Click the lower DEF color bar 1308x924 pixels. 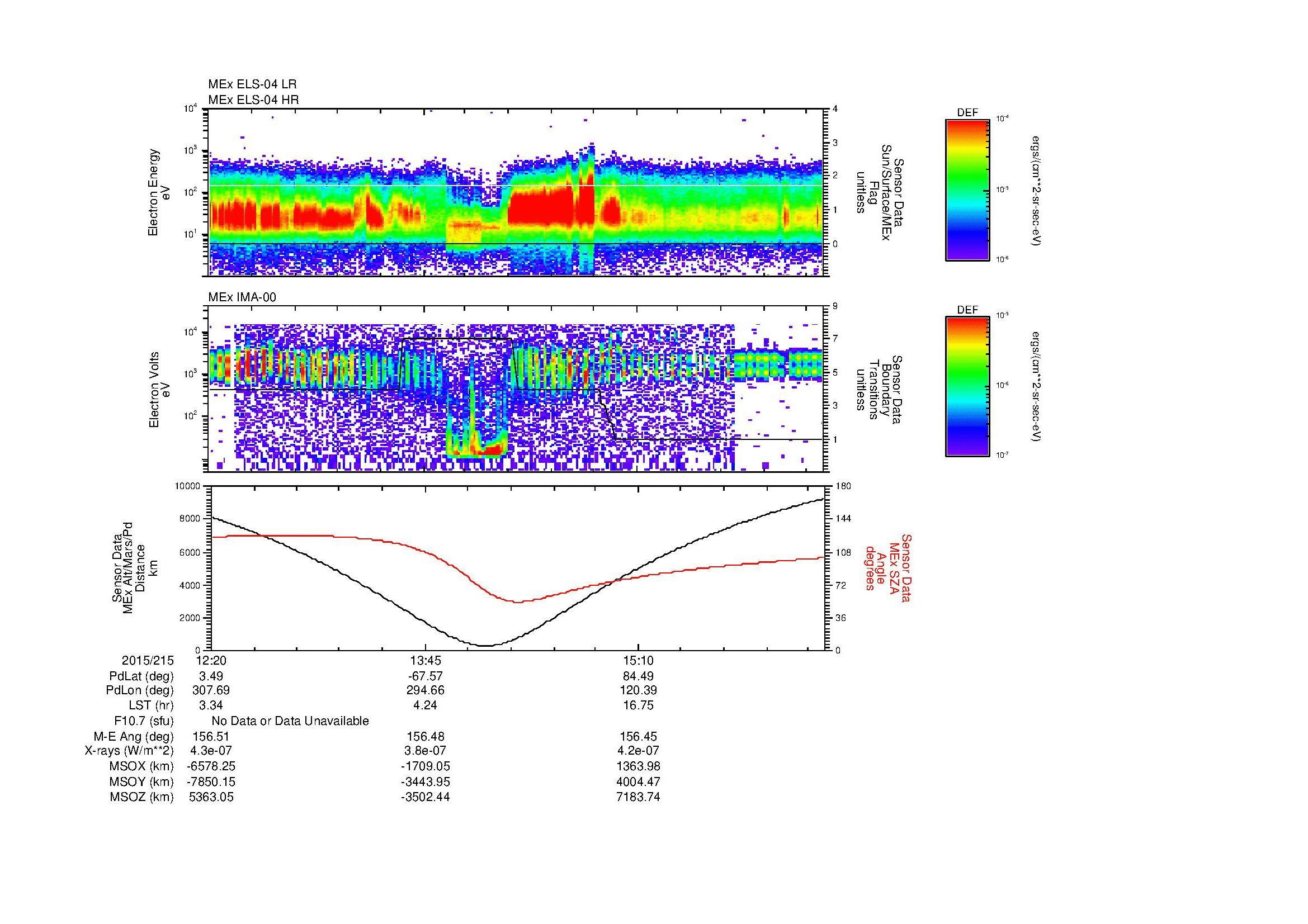pyautogui.click(x=967, y=387)
